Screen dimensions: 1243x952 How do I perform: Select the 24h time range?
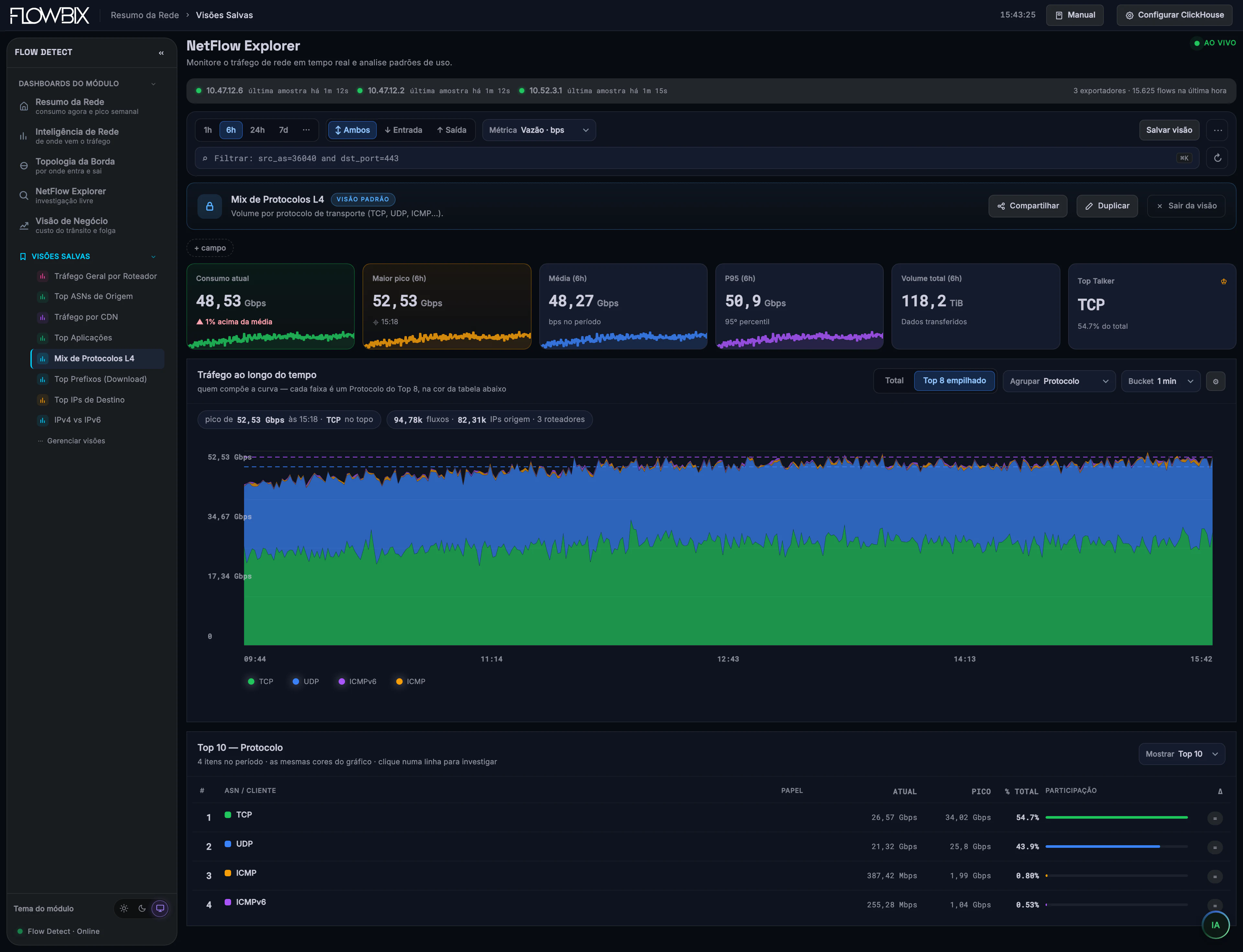257,130
